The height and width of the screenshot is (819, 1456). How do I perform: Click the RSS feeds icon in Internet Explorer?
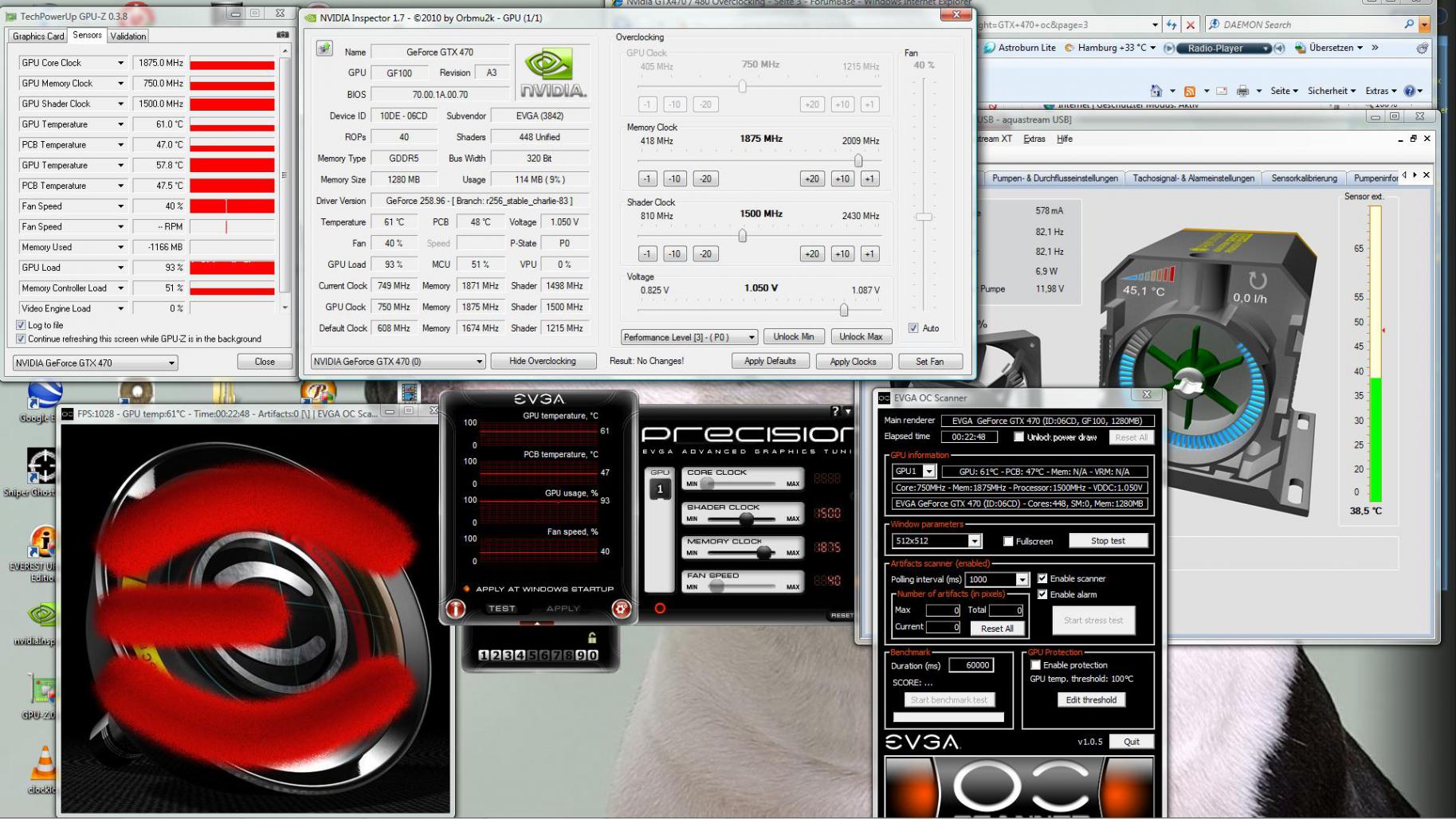1190,91
